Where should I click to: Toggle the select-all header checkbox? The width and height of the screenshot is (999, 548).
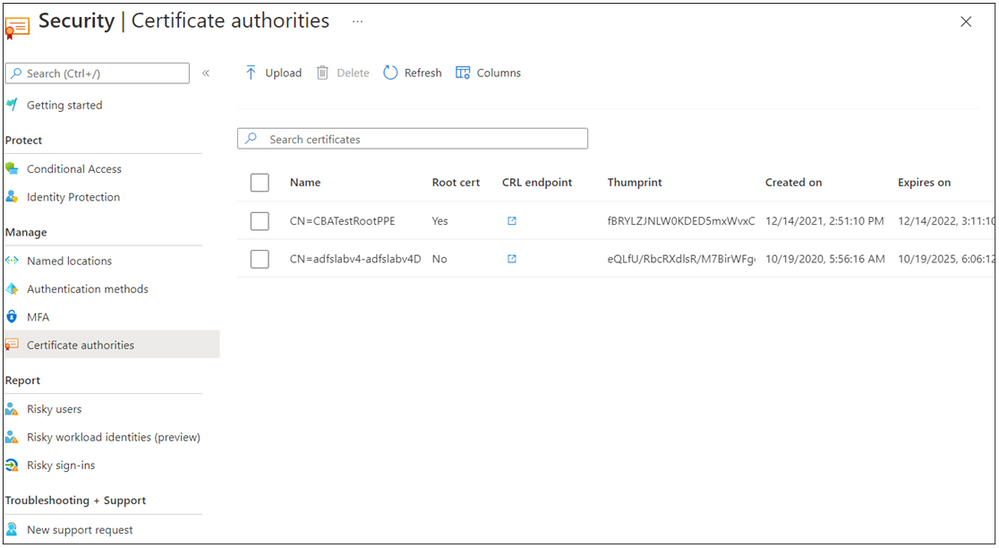259,183
